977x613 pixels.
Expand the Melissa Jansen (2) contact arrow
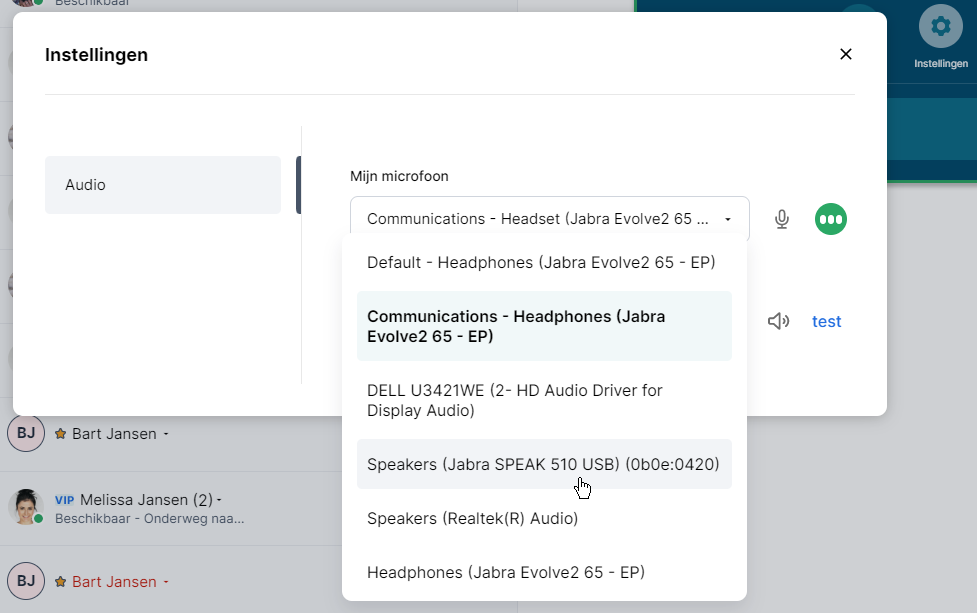(x=219, y=500)
